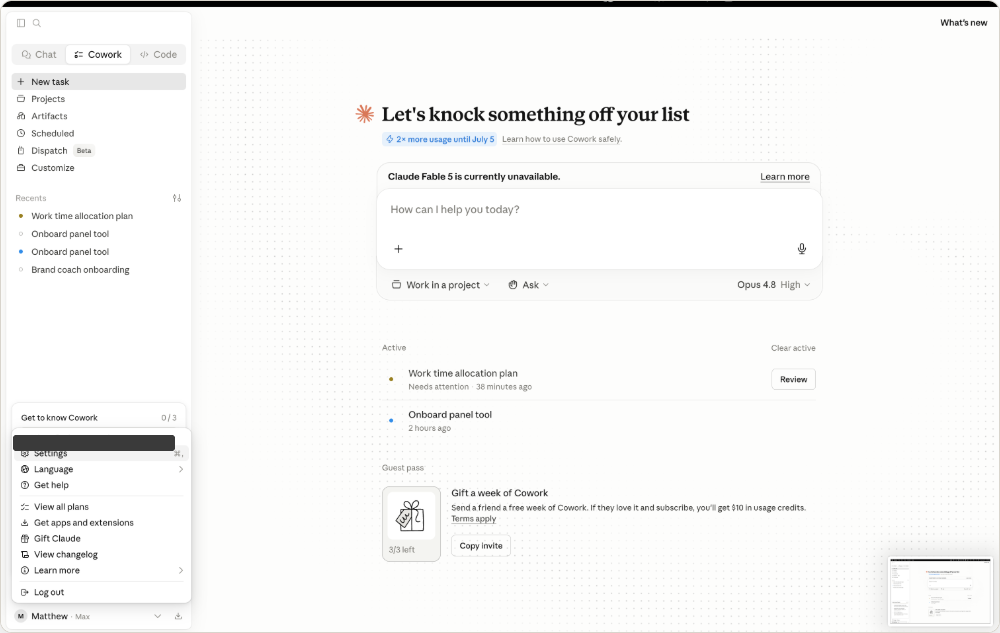The image size is (1000, 633).
Task: Switch to the Chat mode
Action: click(39, 55)
